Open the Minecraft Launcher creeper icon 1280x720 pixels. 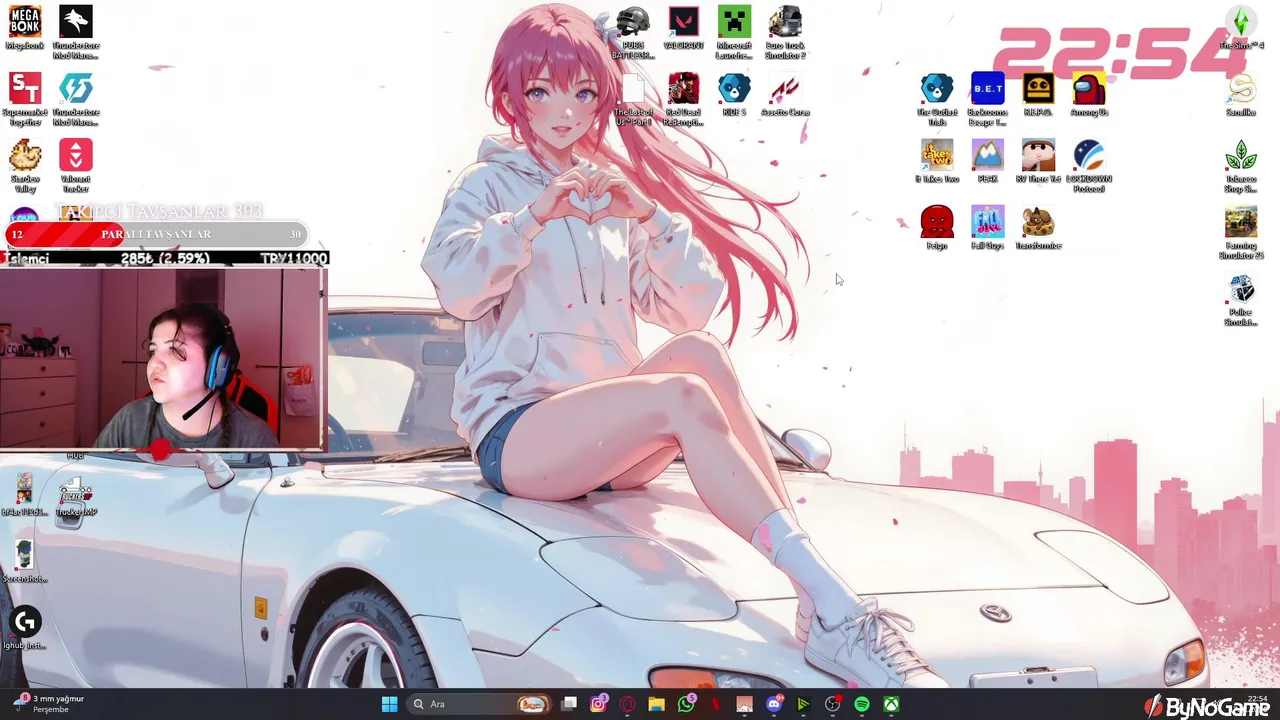[734, 32]
